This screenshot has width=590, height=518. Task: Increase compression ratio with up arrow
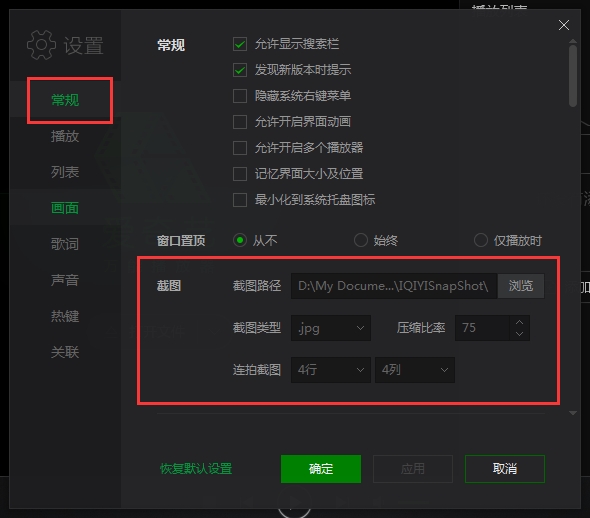[519, 322]
